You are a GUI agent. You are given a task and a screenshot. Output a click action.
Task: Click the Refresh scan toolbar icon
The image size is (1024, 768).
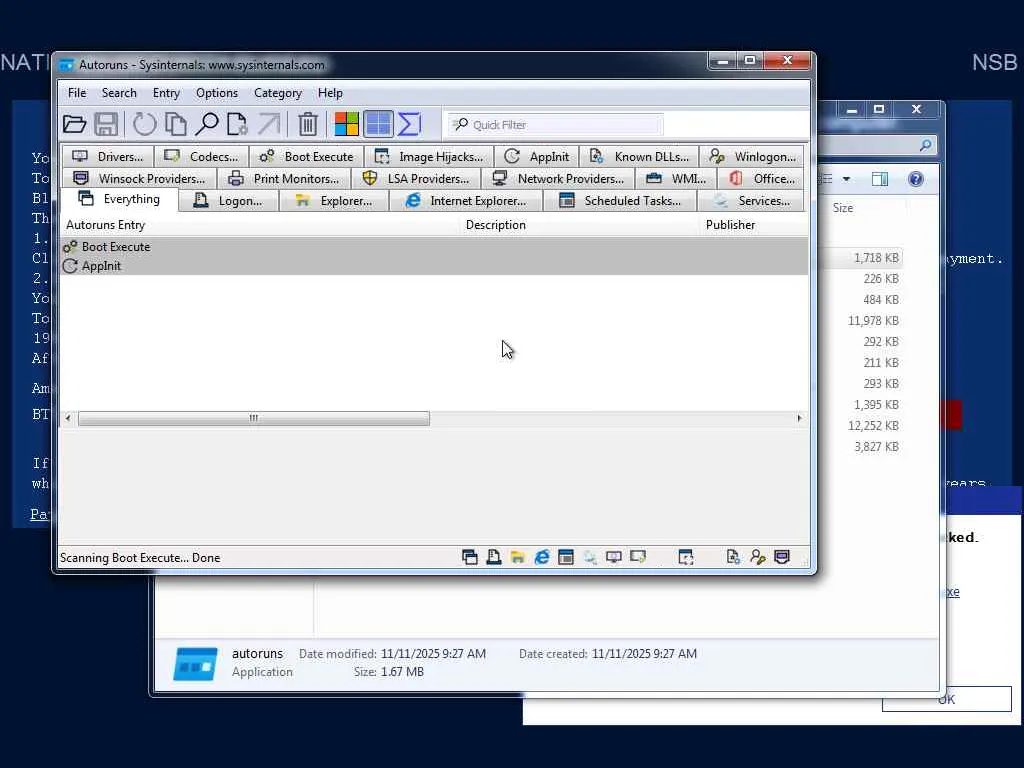coord(145,124)
